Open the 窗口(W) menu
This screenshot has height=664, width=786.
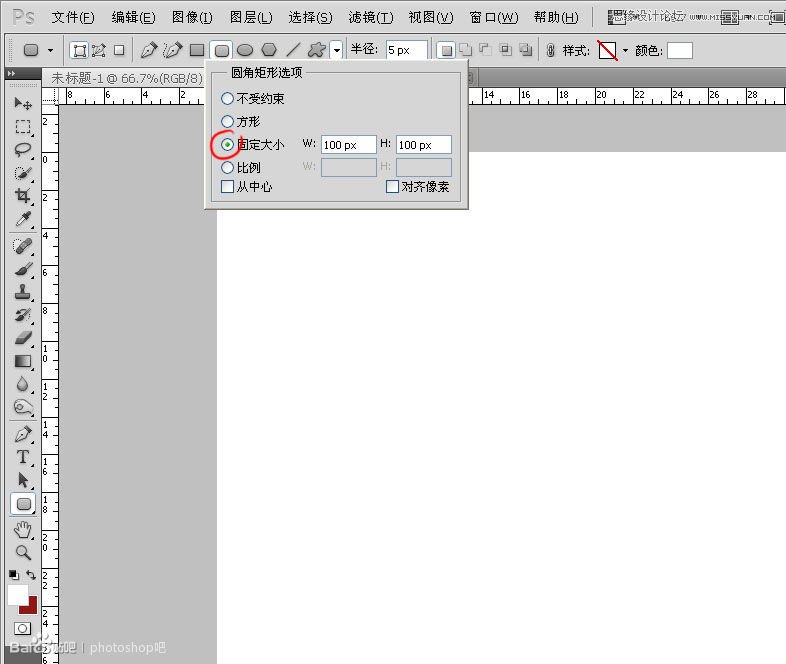pos(494,18)
